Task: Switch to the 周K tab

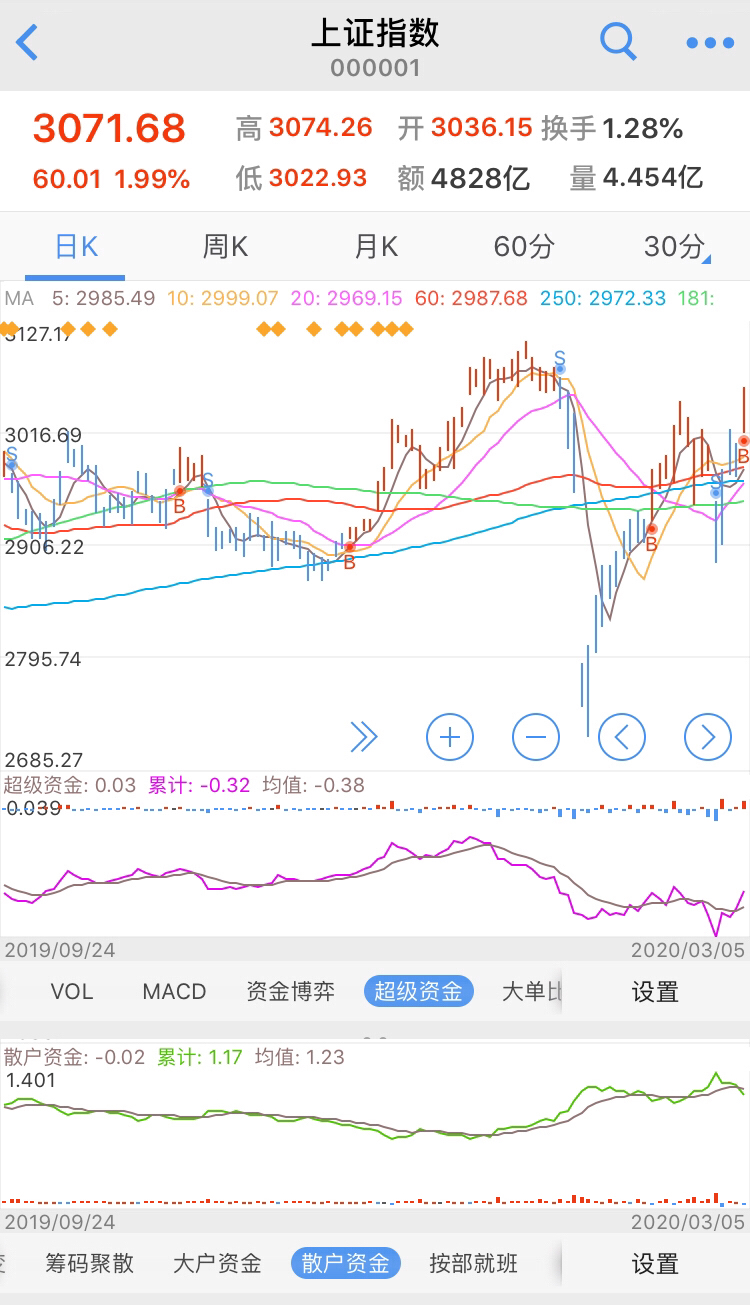Action: tap(225, 247)
